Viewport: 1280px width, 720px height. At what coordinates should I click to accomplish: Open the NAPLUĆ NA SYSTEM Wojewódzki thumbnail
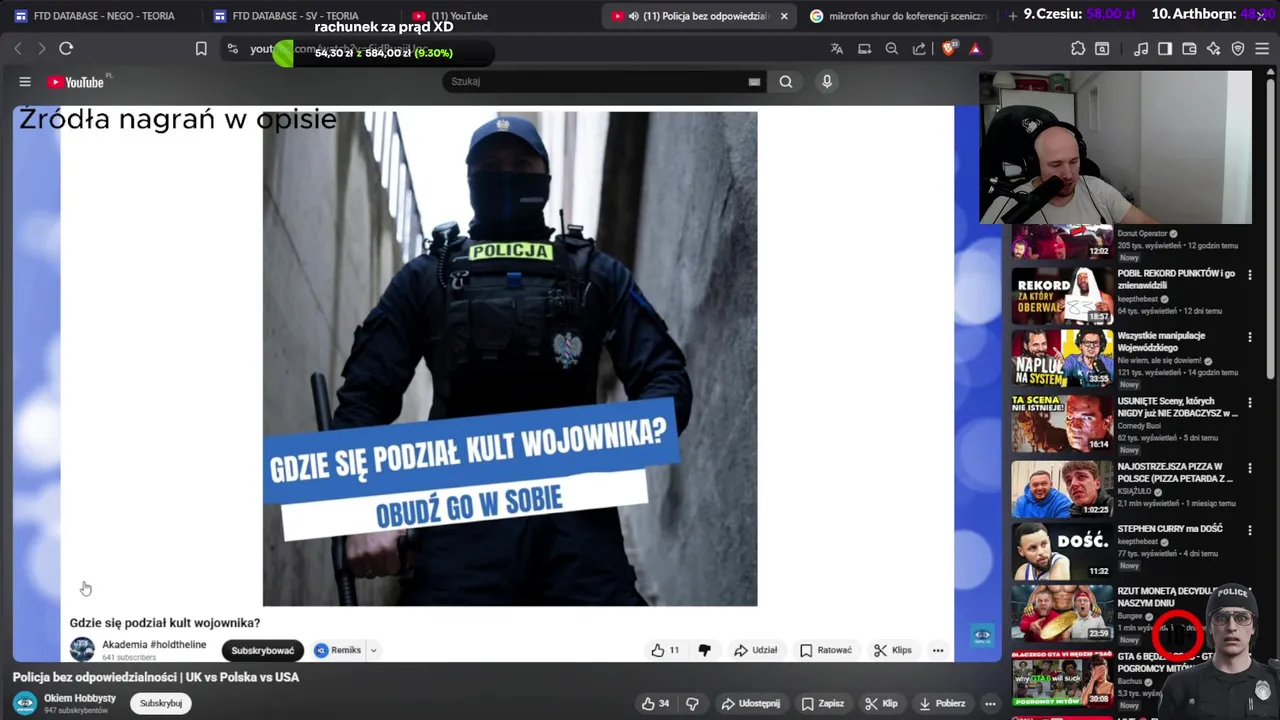[1062, 358]
